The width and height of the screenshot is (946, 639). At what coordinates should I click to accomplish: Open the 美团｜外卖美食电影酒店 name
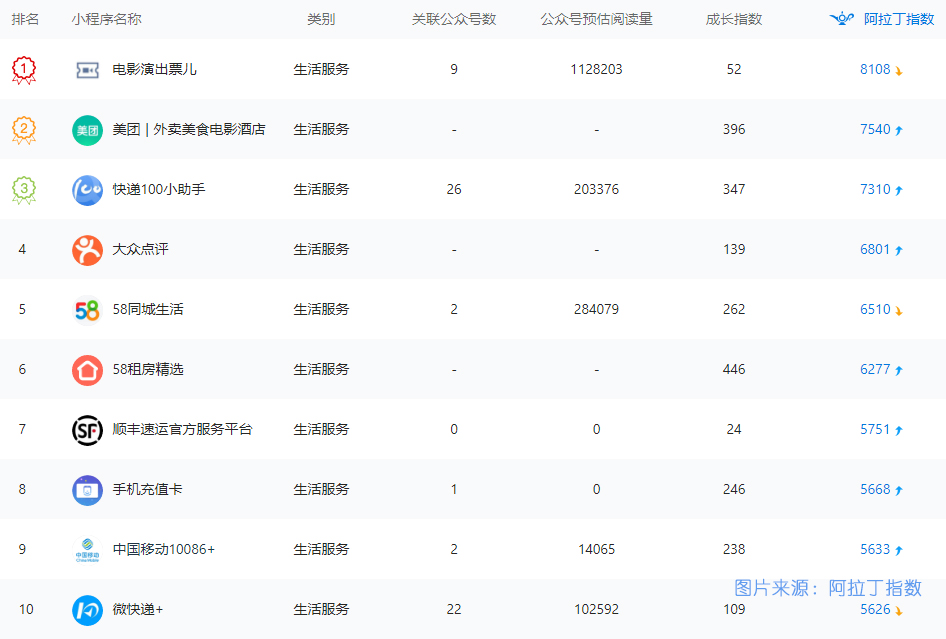click(189, 129)
